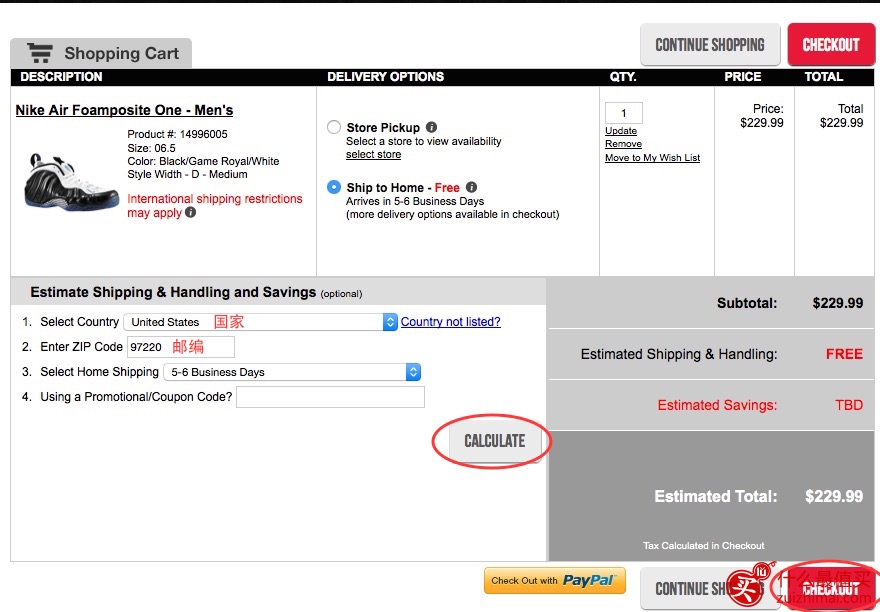Open info icon next to Store Pickup

pos(431,127)
